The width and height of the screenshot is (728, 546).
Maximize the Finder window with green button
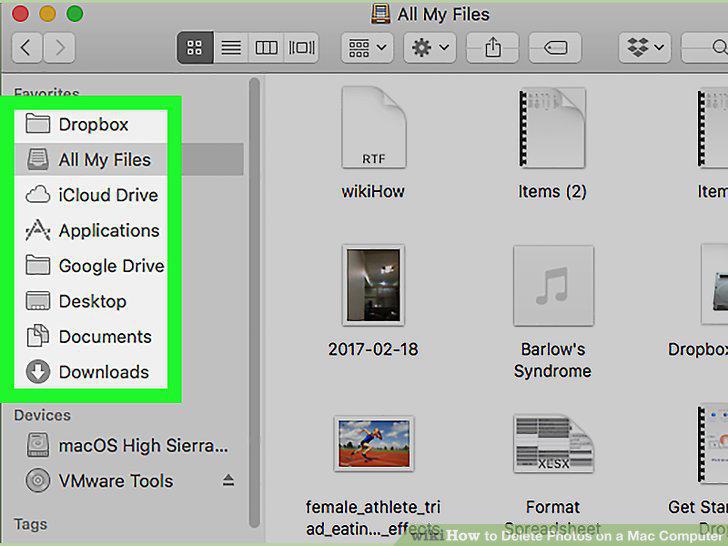pyautogui.click(x=75, y=14)
